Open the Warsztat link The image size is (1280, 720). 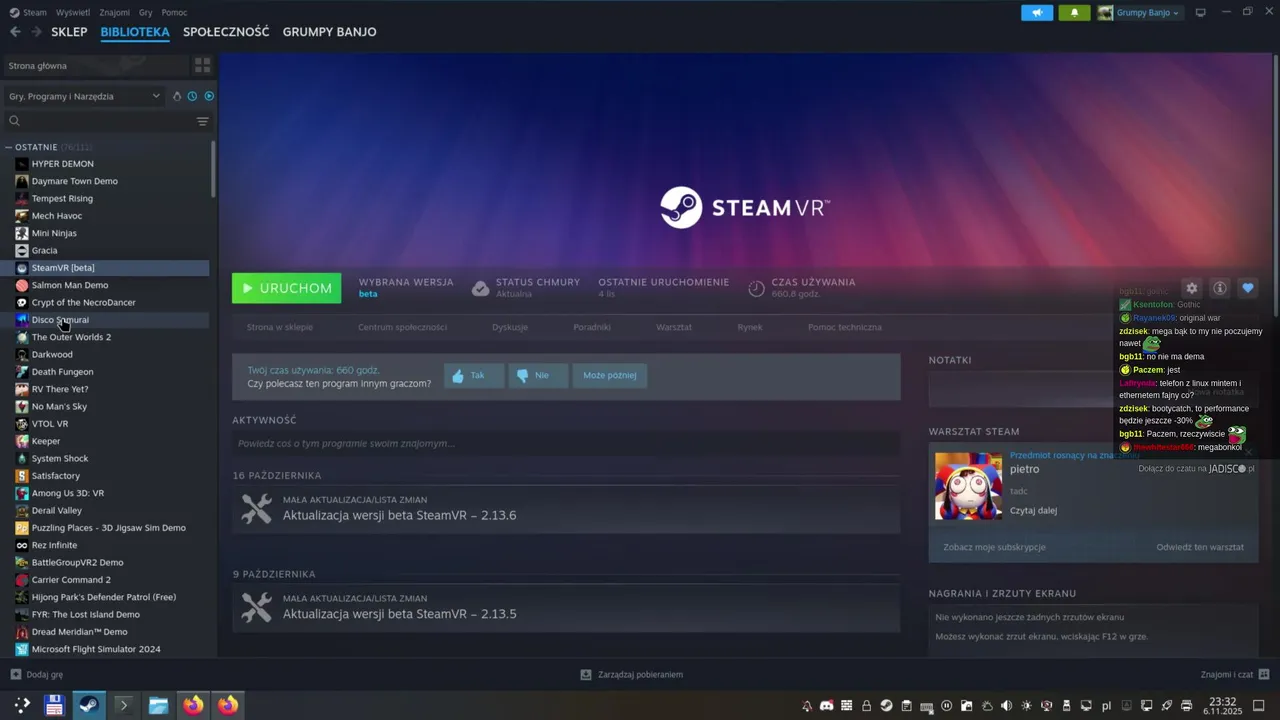coord(674,327)
